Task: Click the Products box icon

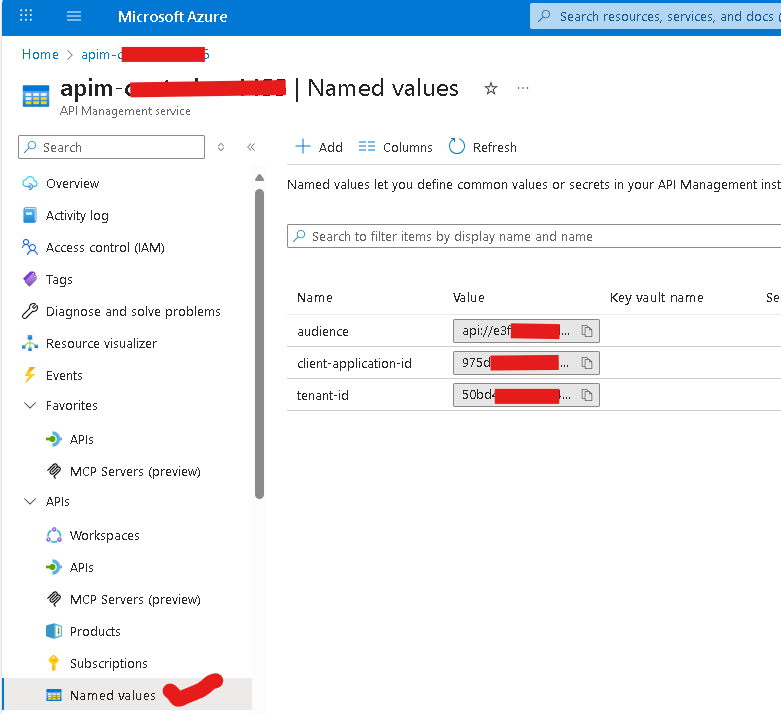Action: point(54,631)
